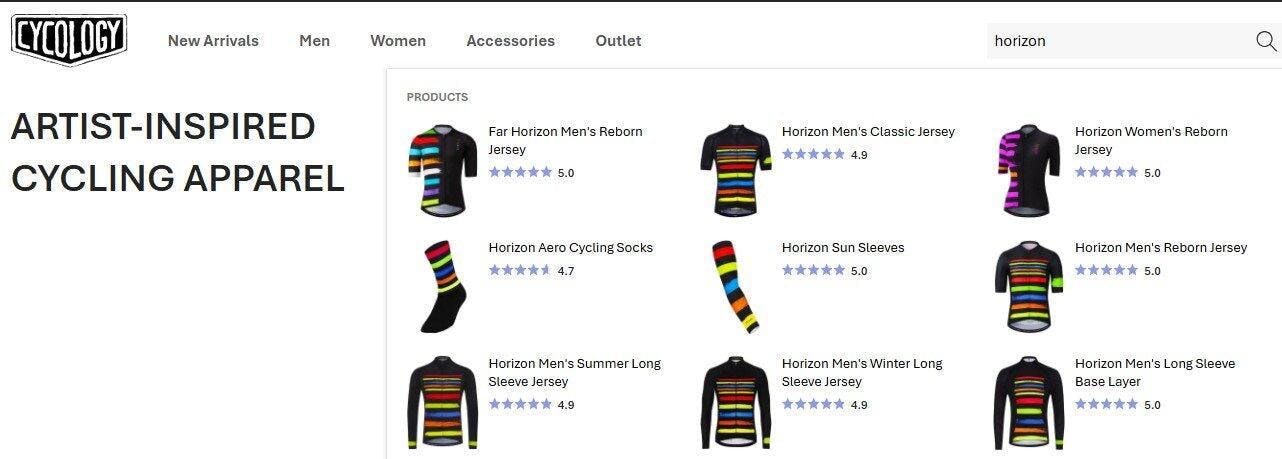The image size is (1282, 459).
Task: Click Horizon Men's Winter Long Sleeve thumbnail
Action: pos(736,402)
